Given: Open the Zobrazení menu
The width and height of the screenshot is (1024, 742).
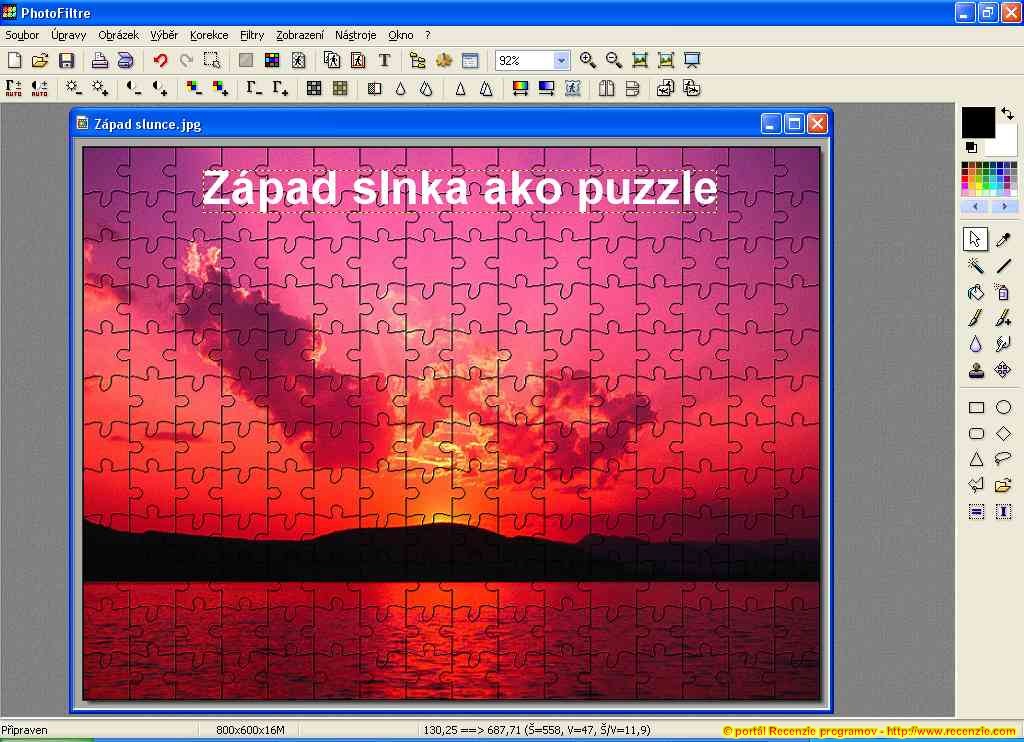Looking at the screenshot, I should tap(300, 35).
